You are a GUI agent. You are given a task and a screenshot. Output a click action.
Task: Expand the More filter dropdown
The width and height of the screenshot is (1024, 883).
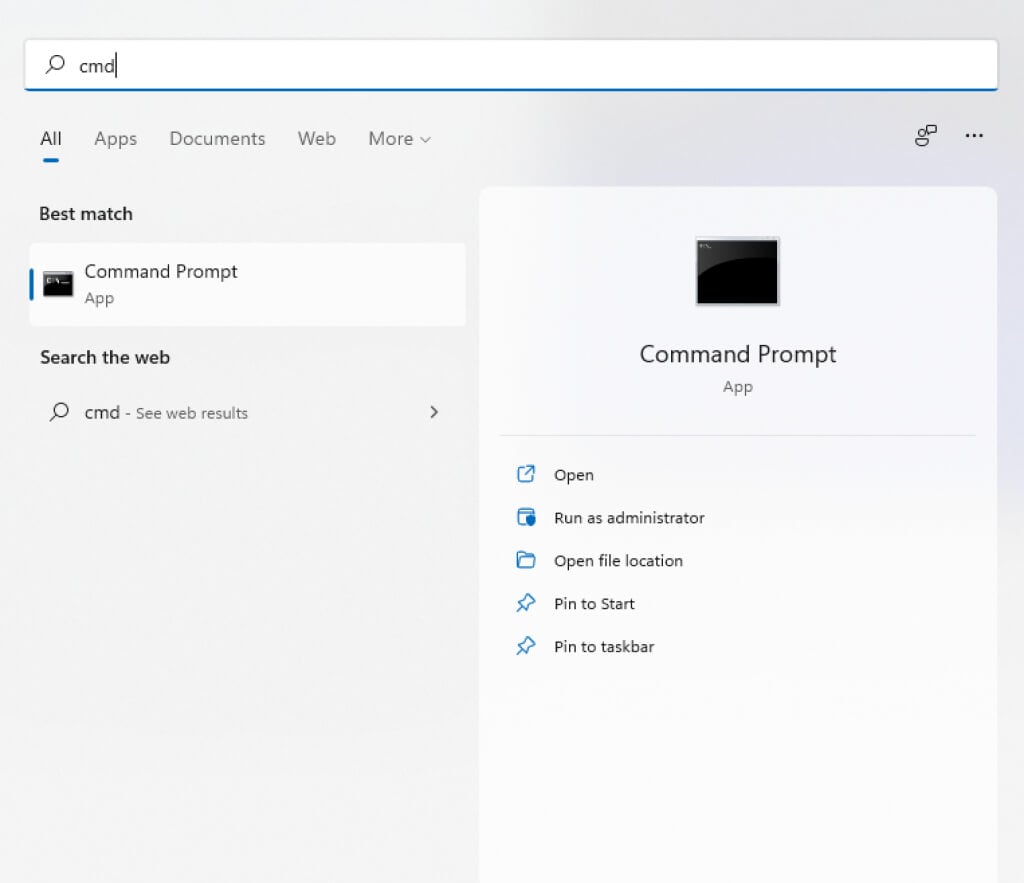point(399,139)
